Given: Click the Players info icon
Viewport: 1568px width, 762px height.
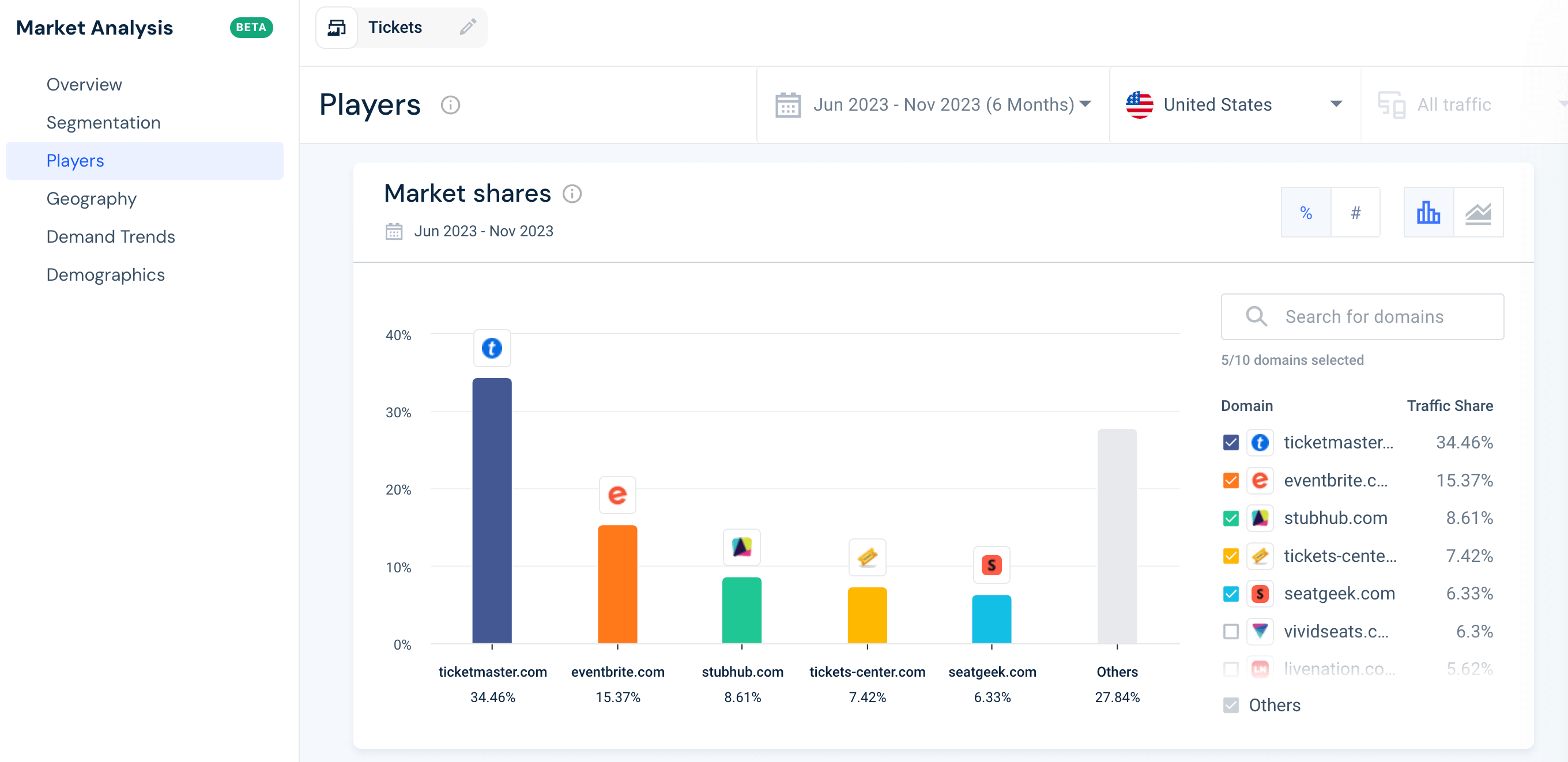Looking at the screenshot, I should point(450,105).
